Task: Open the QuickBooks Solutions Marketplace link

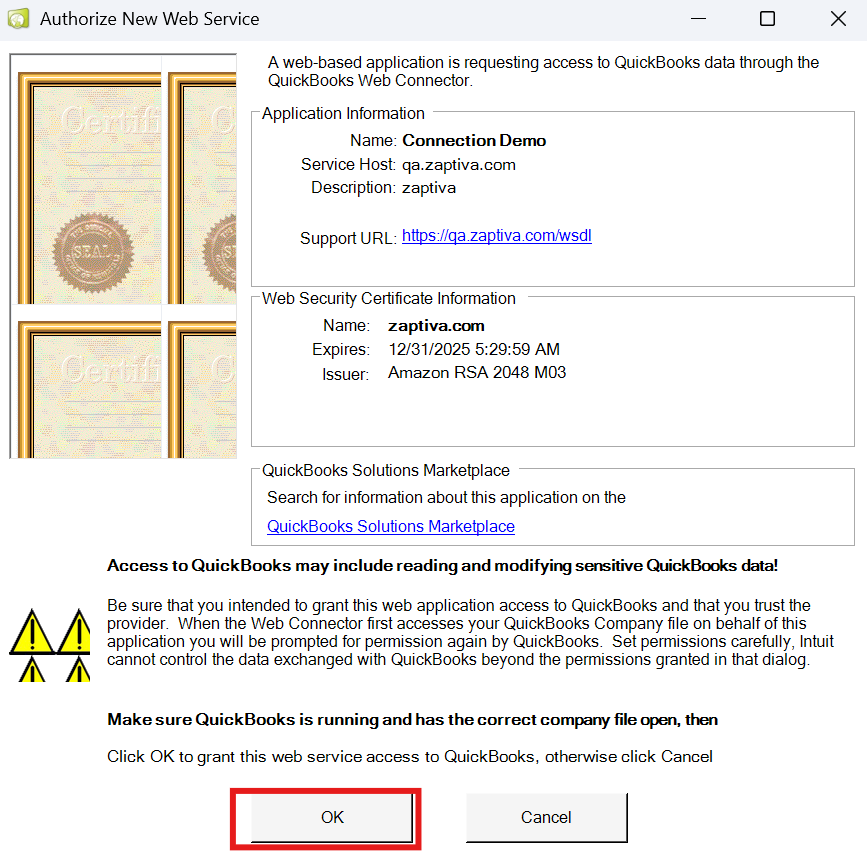Action: 390,526
